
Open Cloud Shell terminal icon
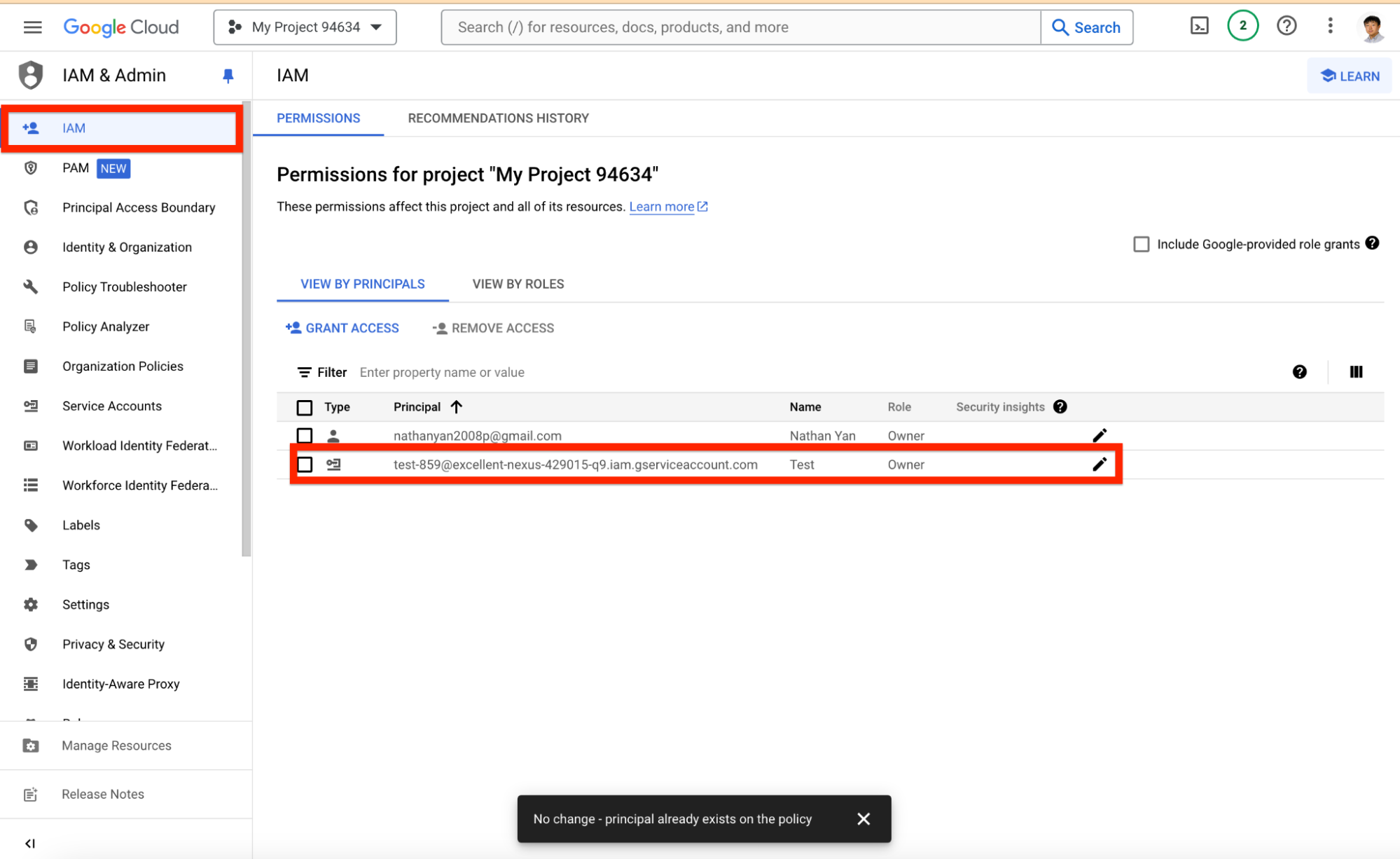pyautogui.click(x=1199, y=27)
